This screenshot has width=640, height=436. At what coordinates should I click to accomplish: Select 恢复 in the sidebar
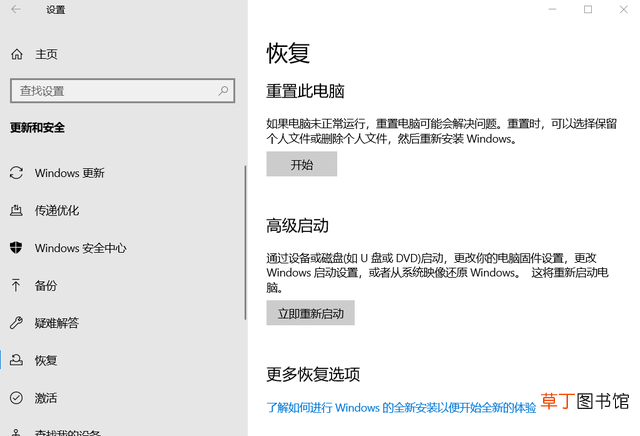(46, 360)
